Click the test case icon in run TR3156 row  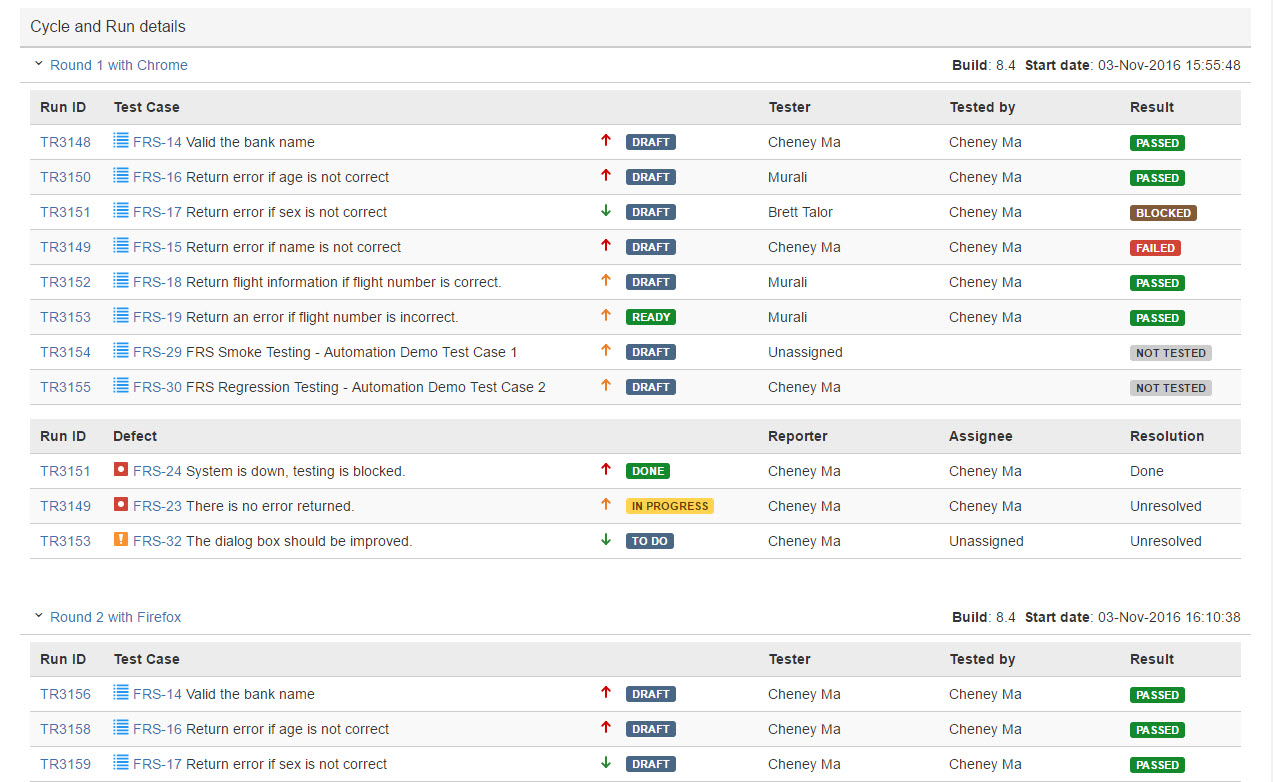tap(121, 692)
